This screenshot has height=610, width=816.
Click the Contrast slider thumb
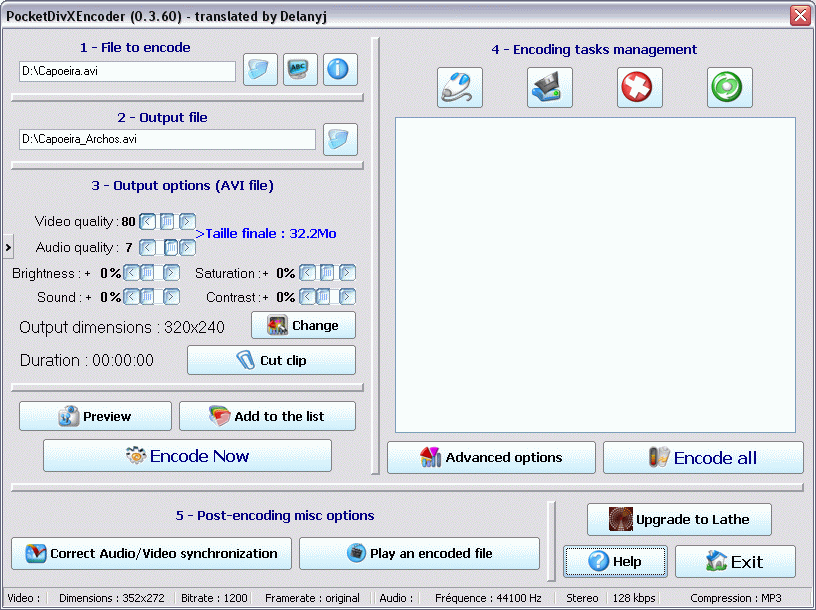click(323, 297)
